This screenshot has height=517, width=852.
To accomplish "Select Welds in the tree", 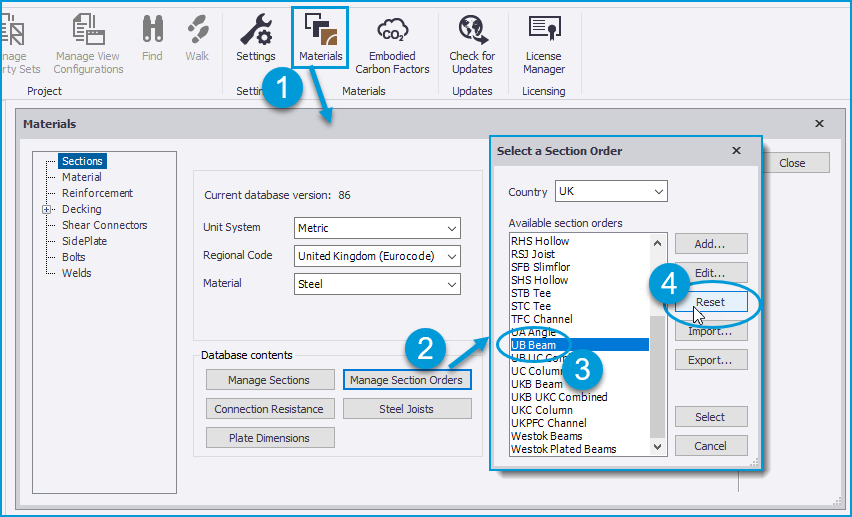I will (77, 273).
